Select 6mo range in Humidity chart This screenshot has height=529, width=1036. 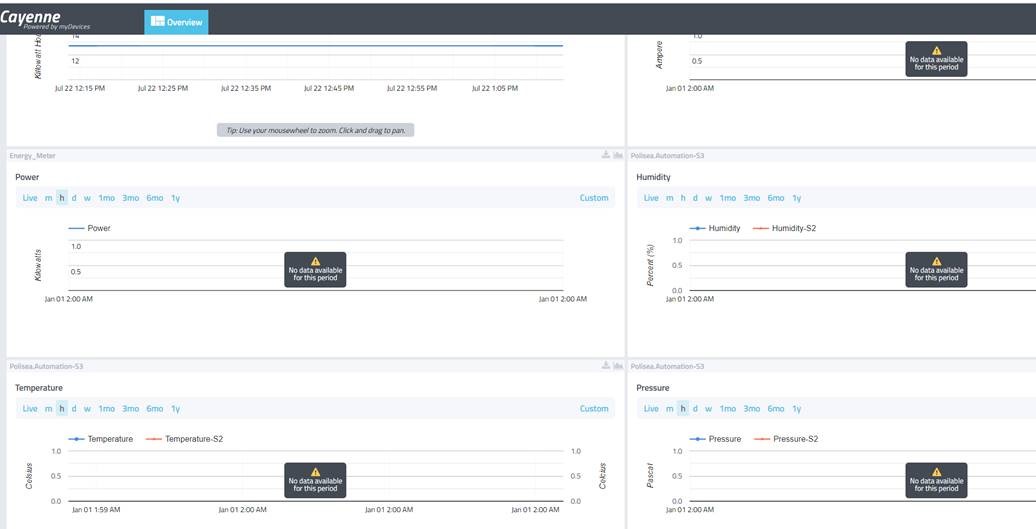[x=776, y=197]
